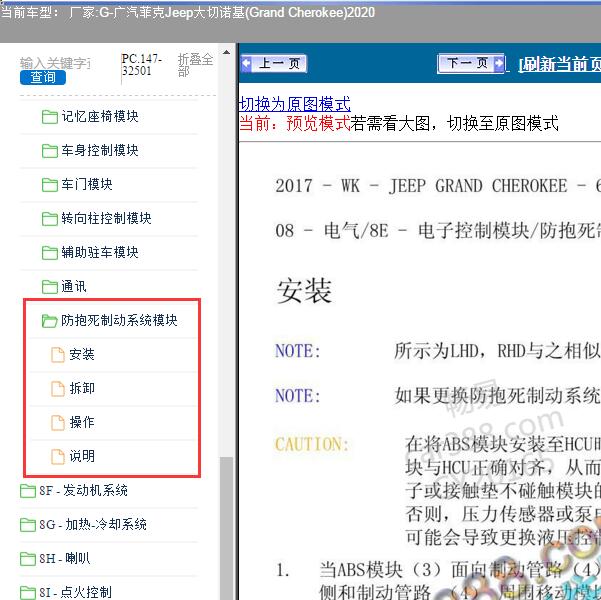Viewport: 601px width, 600px height.
Task: Open the 车门模块 folder icon
Action: [x=49, y=185]
